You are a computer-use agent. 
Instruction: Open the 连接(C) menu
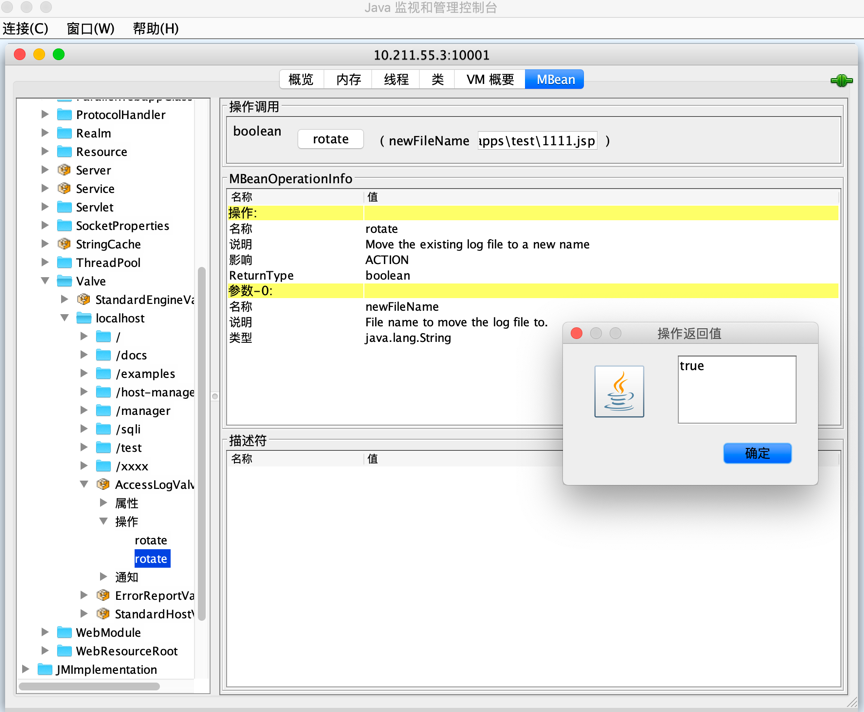(26, 28)
